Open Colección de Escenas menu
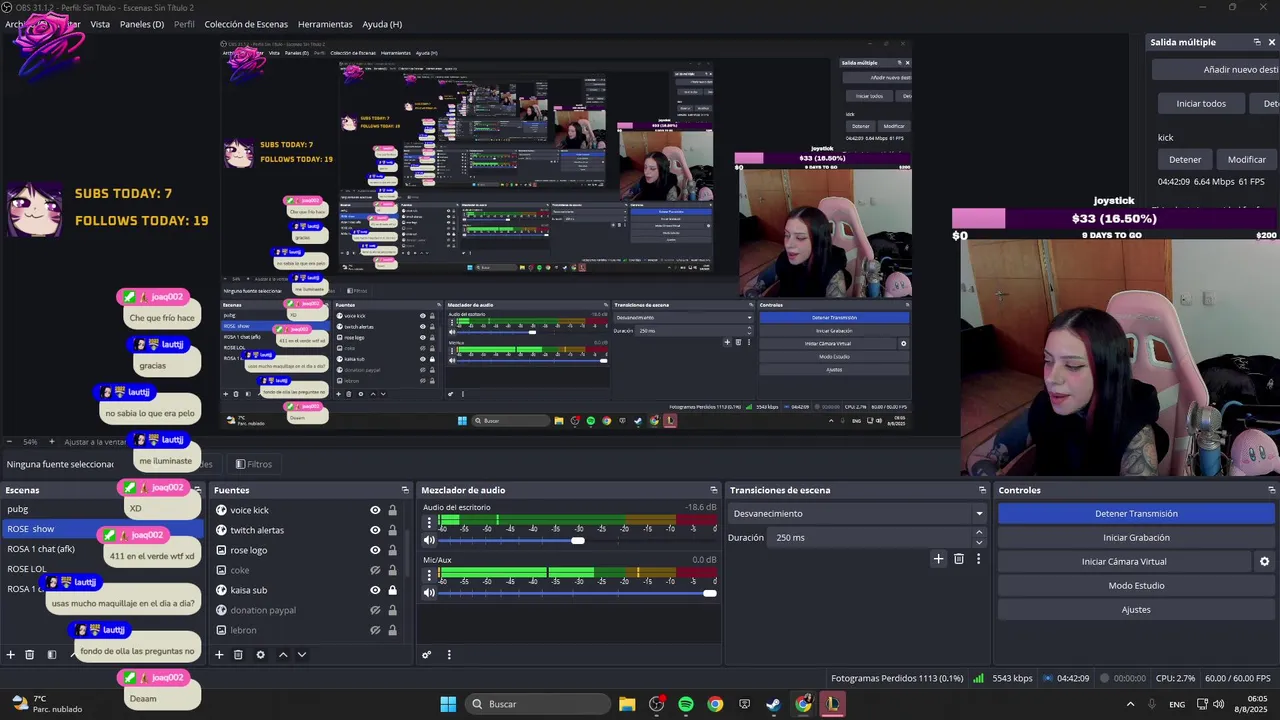 pyautogui.click(x=246, y=24)
